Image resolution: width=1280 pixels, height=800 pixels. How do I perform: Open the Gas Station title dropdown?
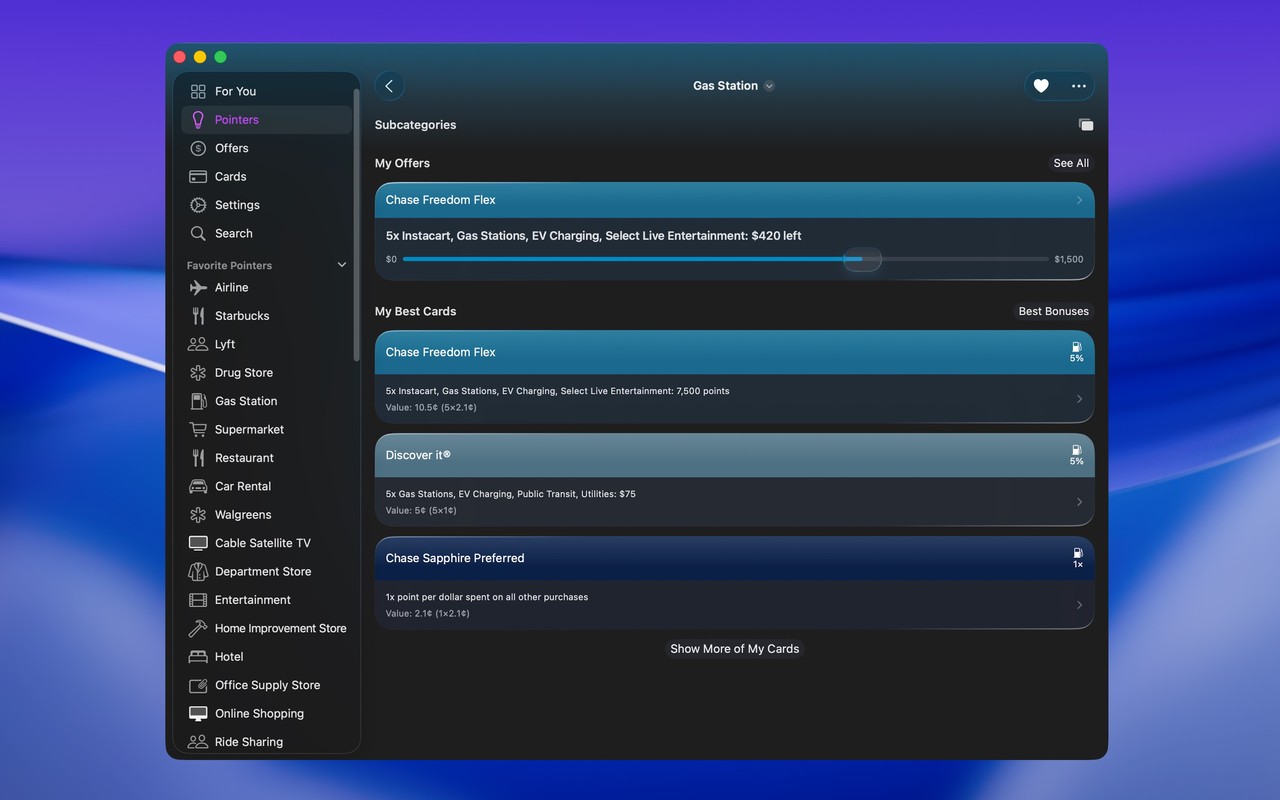pos(734,86)
